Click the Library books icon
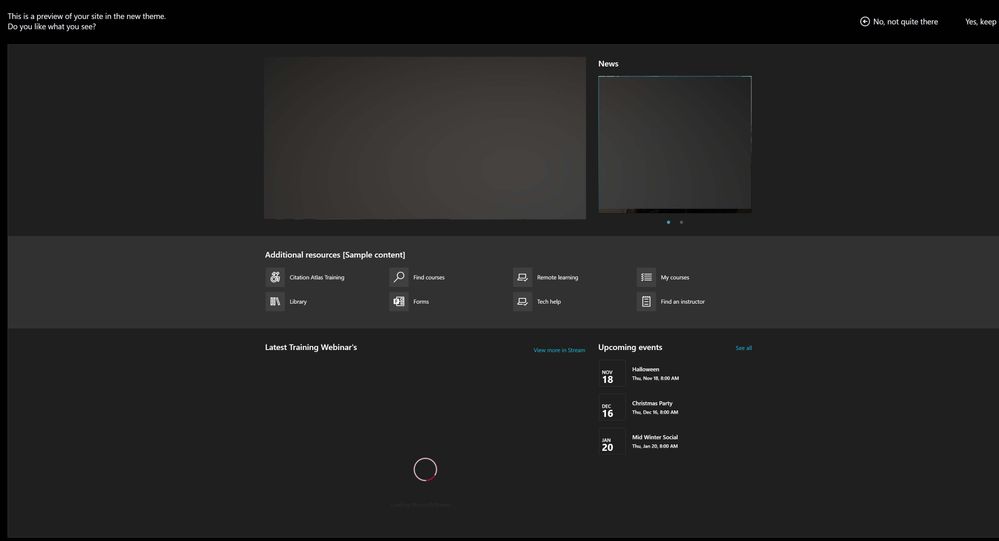Screen dimensions: 999x541 pyautogui.click(x=275, y=301)
